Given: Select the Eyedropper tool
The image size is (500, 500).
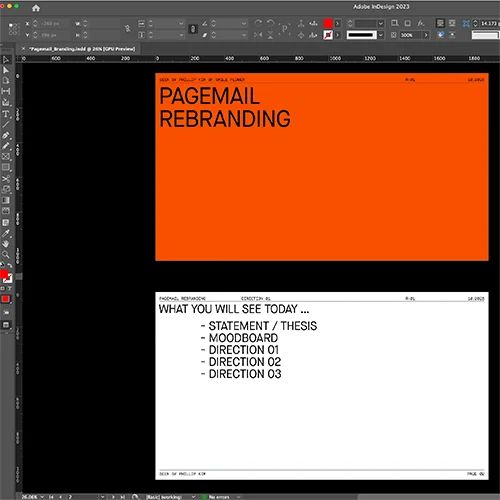Looking at the screenshot, I should click(x=6, y=233).
